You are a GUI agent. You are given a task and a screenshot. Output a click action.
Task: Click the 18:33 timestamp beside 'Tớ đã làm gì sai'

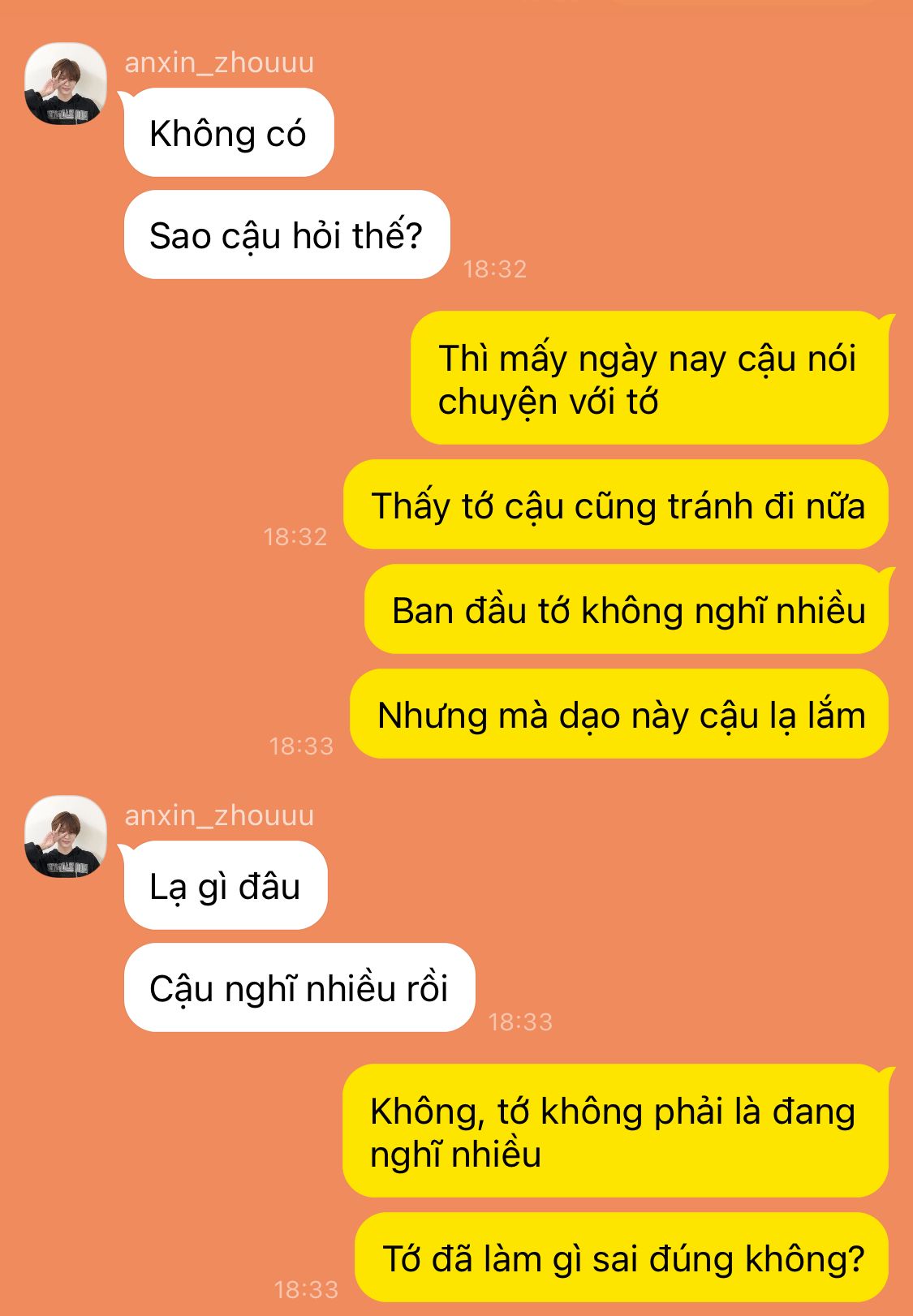[x=306, y=1289]
